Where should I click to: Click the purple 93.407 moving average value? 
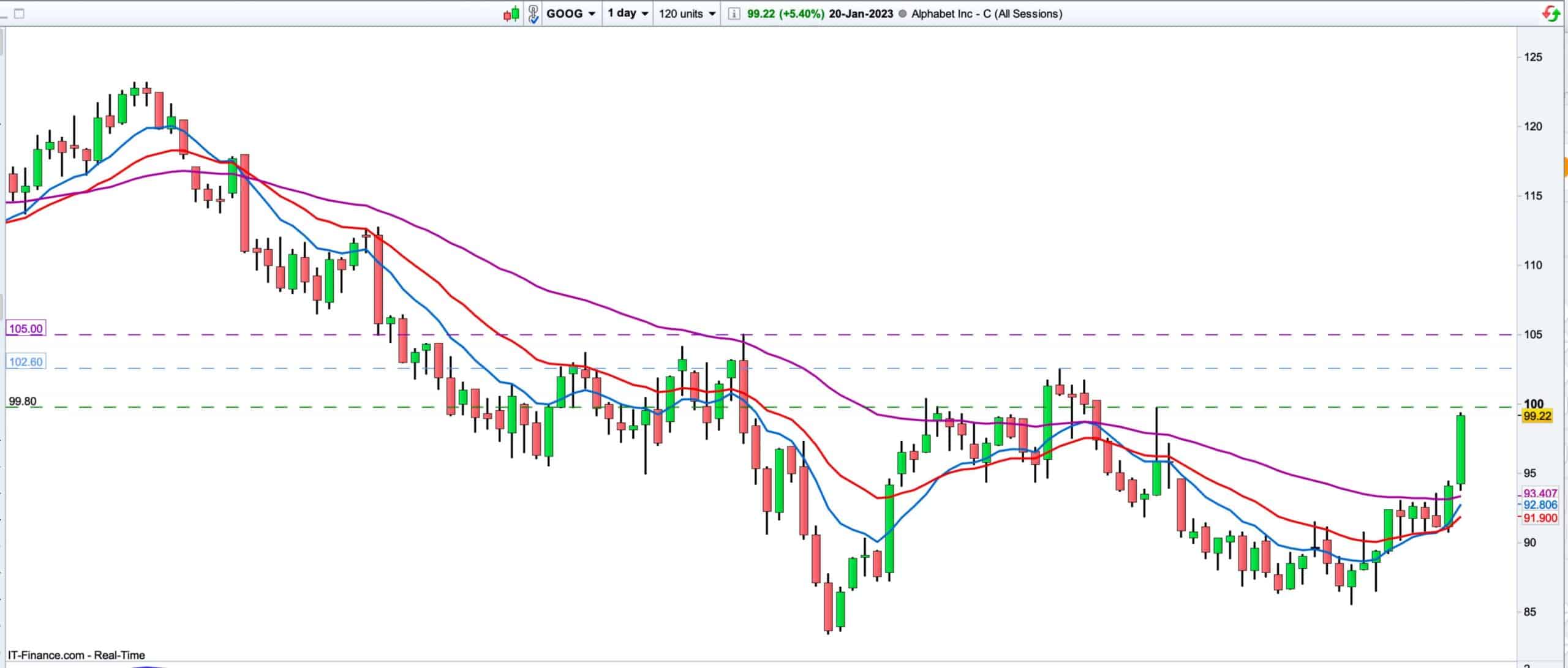tap(1540, 493)
